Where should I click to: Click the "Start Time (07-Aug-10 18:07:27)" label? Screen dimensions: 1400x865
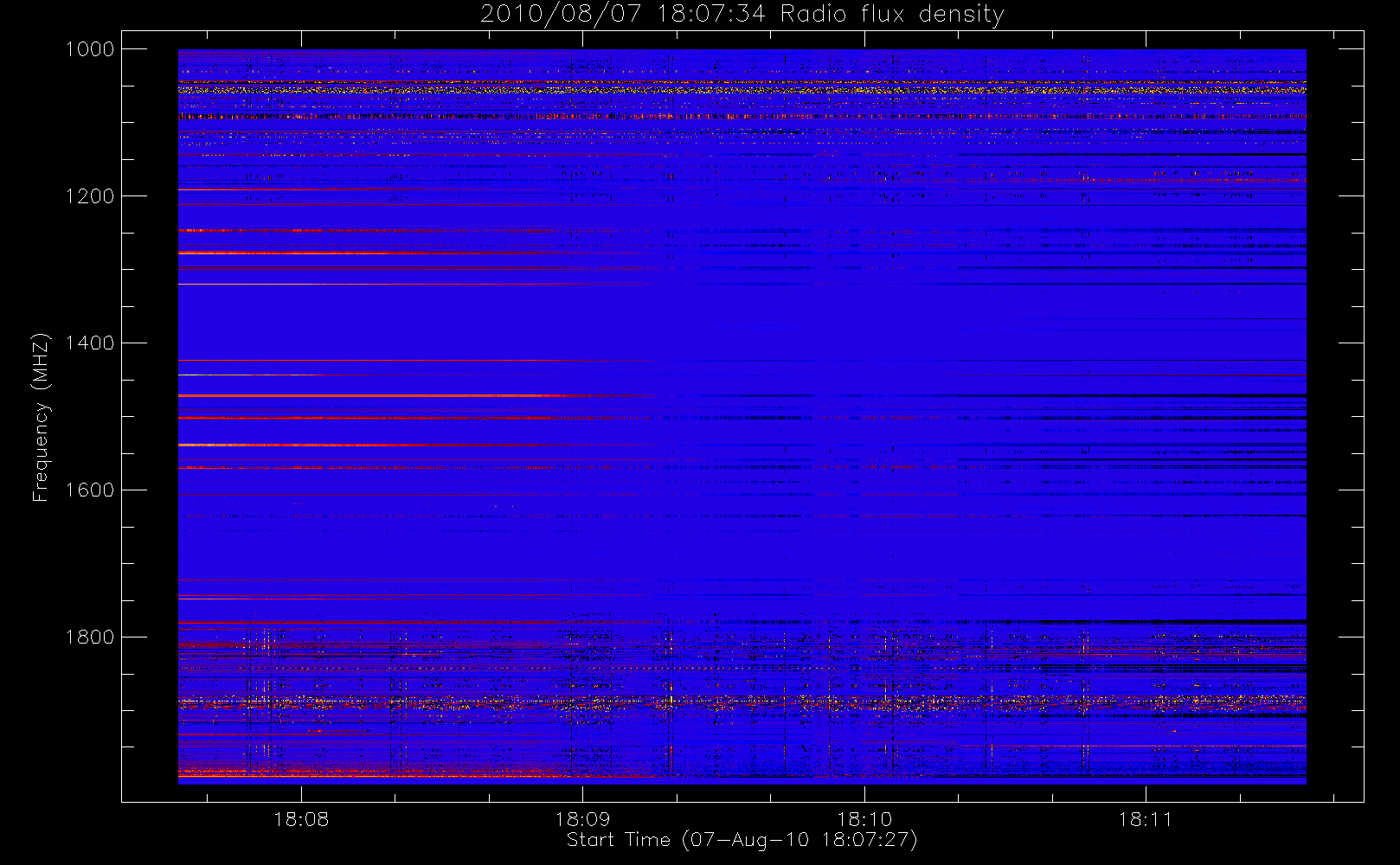pyautogui.click(x=742, y=840)
